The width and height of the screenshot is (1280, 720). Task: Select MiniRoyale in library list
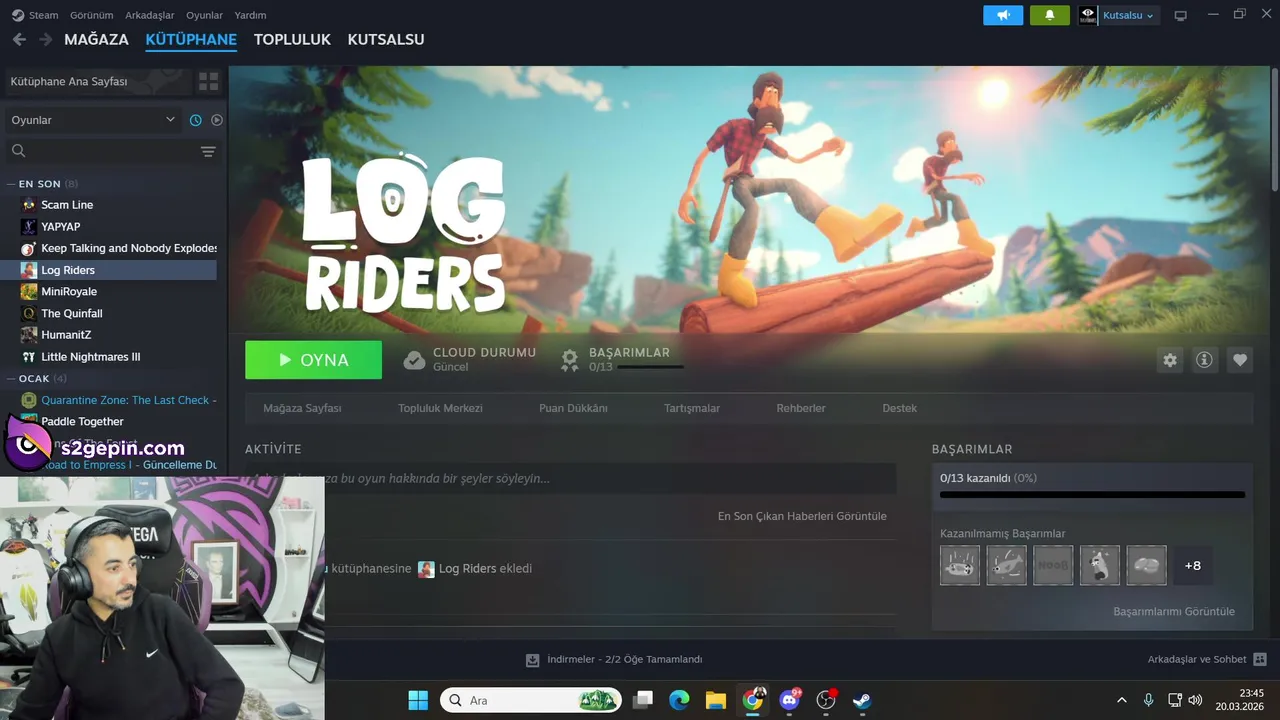[69, 292]
